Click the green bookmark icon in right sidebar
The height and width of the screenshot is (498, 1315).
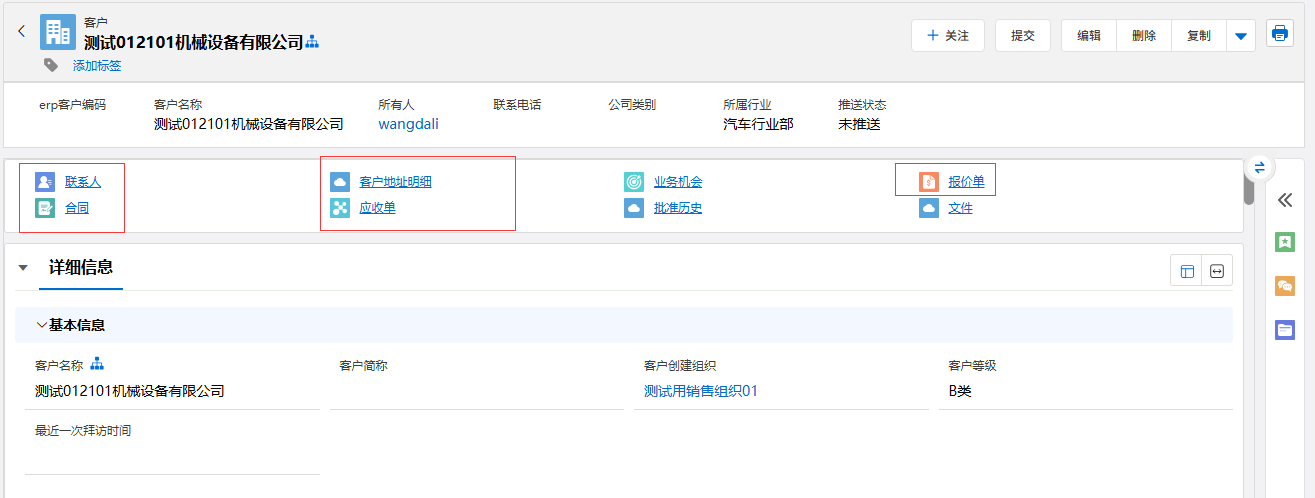click(1285, 242)
